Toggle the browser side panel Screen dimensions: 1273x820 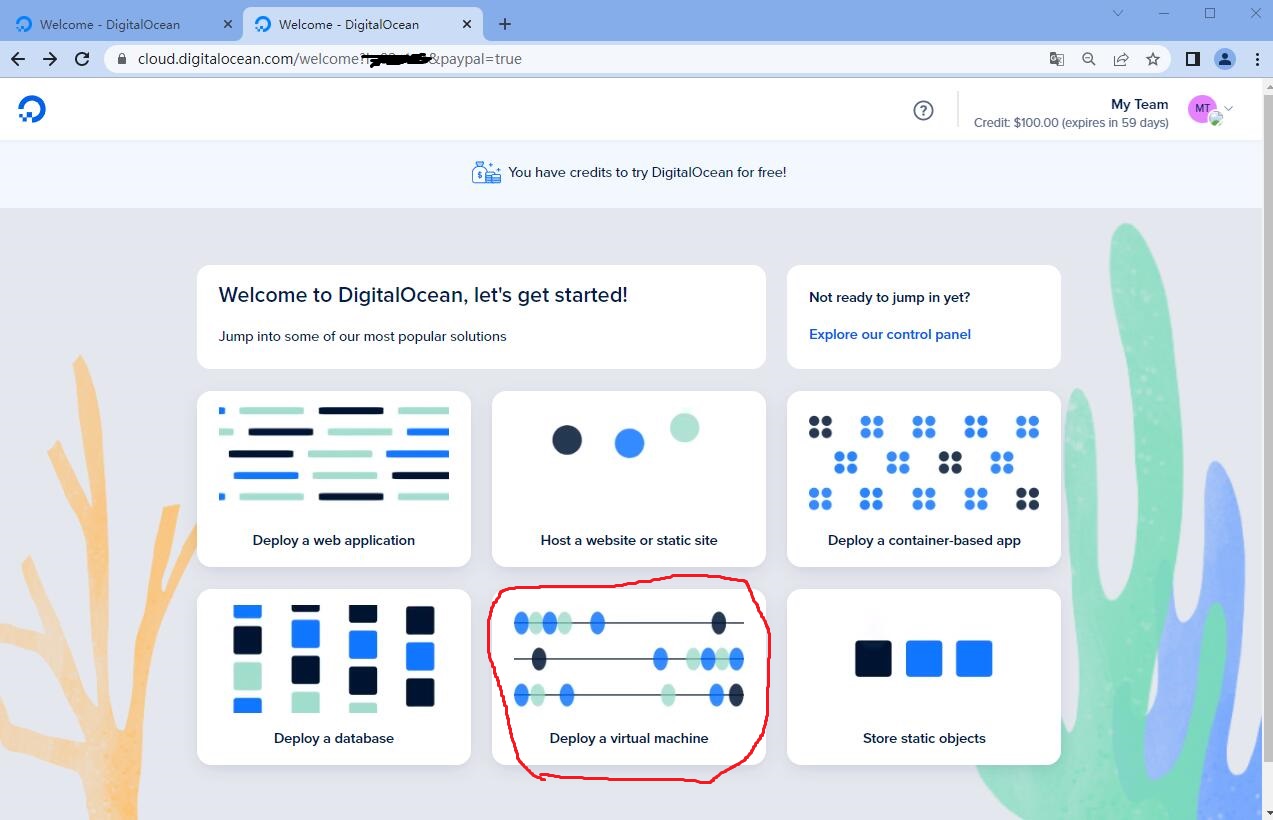pos(1193,59)
